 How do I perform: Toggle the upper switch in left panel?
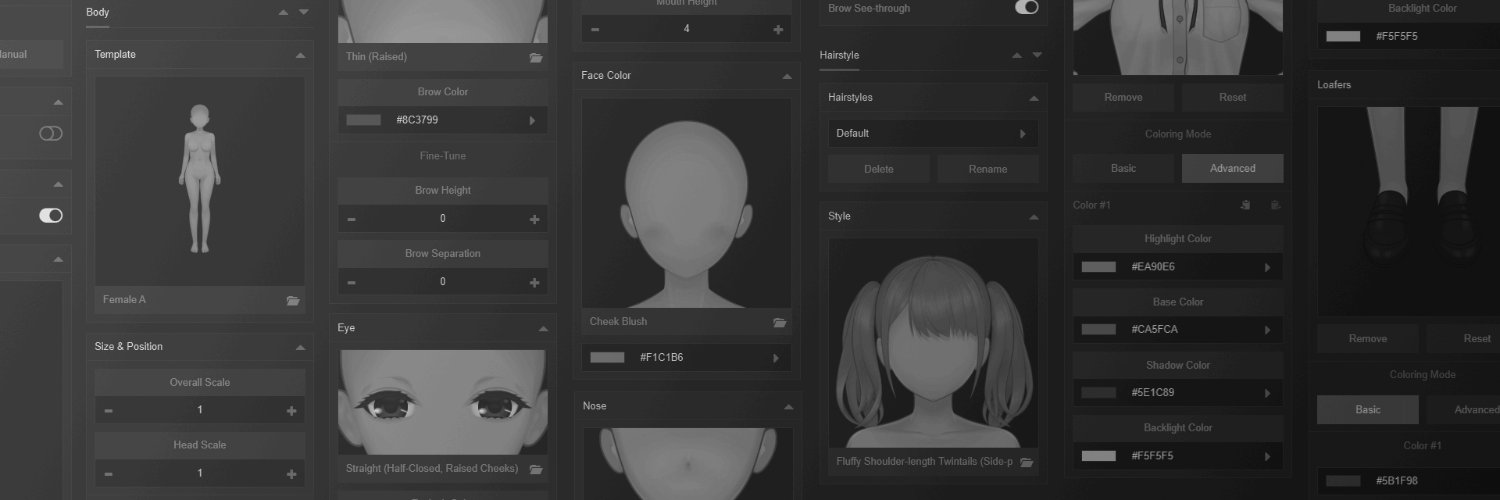51,133
